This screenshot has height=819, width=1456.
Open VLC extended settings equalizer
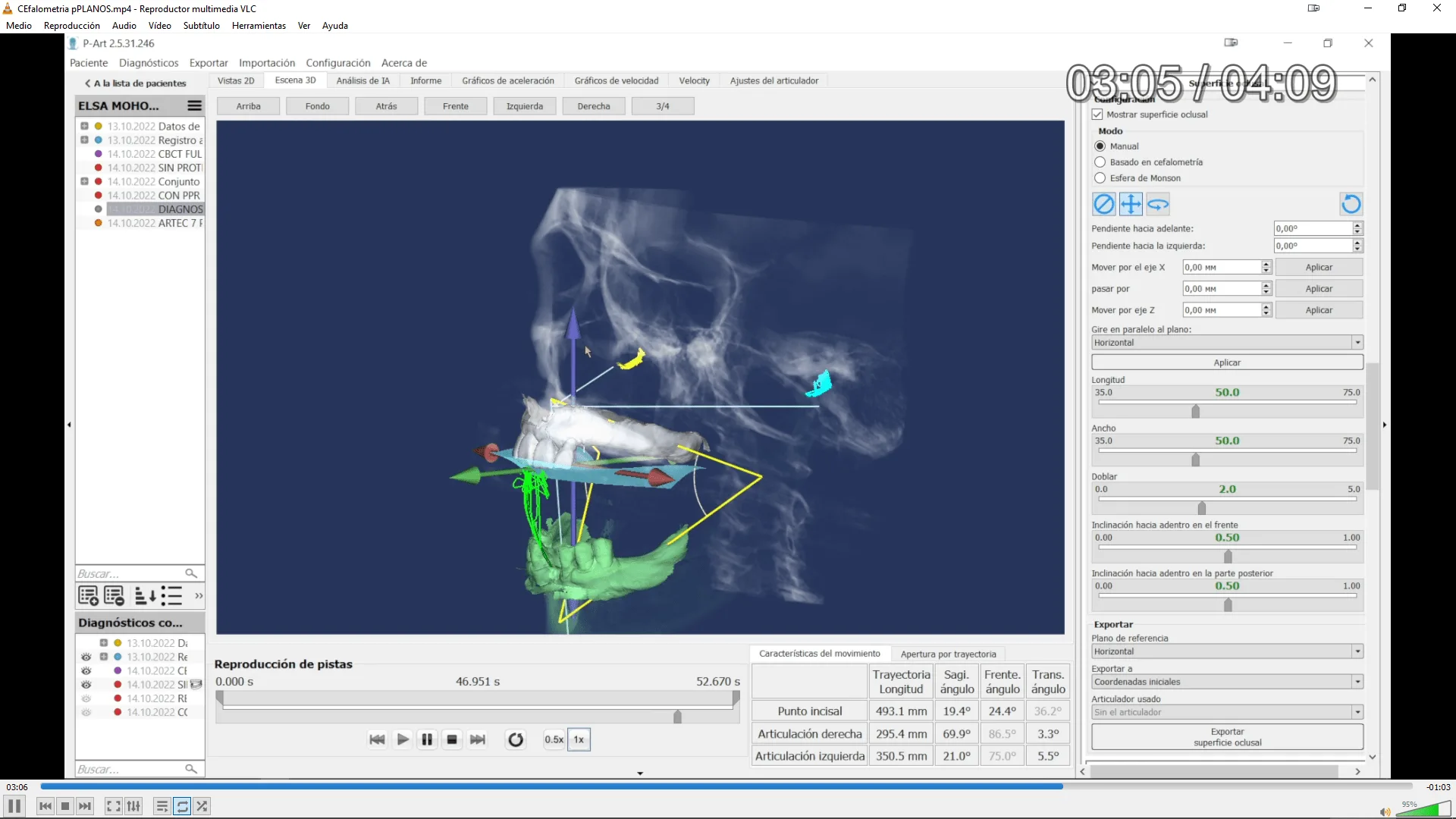click(133, 806)
